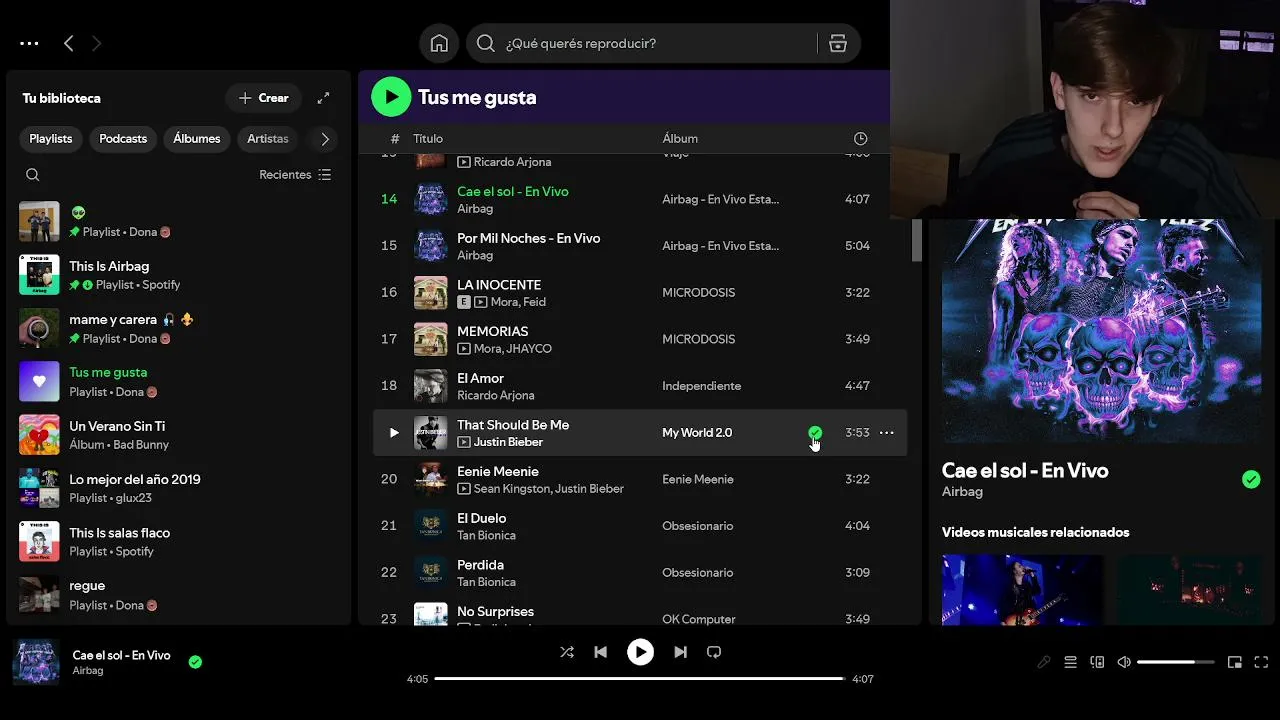This screenshot has width=1280, height=720.
Task: Expand Tu biblioteca panel
Action: click(x=323, y=98)
